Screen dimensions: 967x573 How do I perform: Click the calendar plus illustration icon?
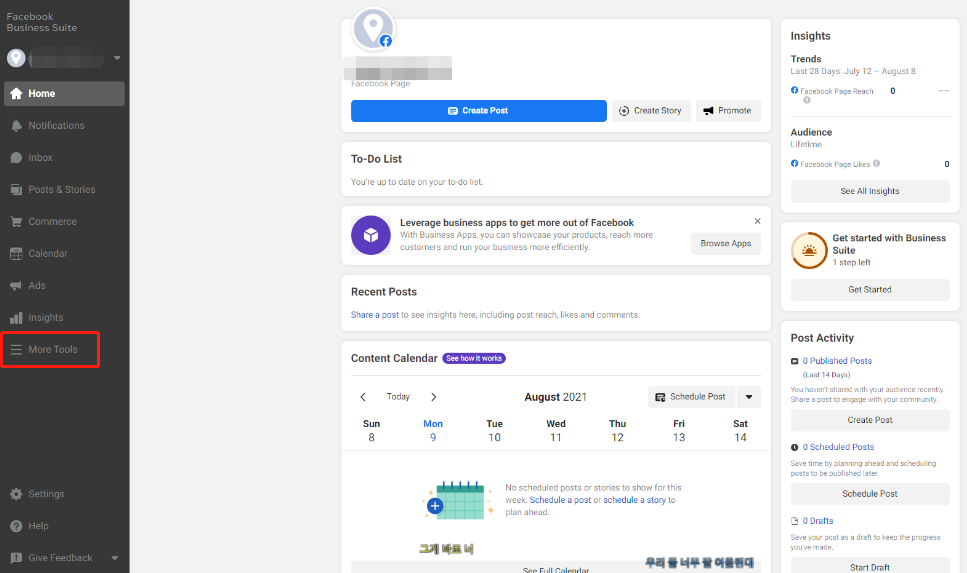point(435,506)
